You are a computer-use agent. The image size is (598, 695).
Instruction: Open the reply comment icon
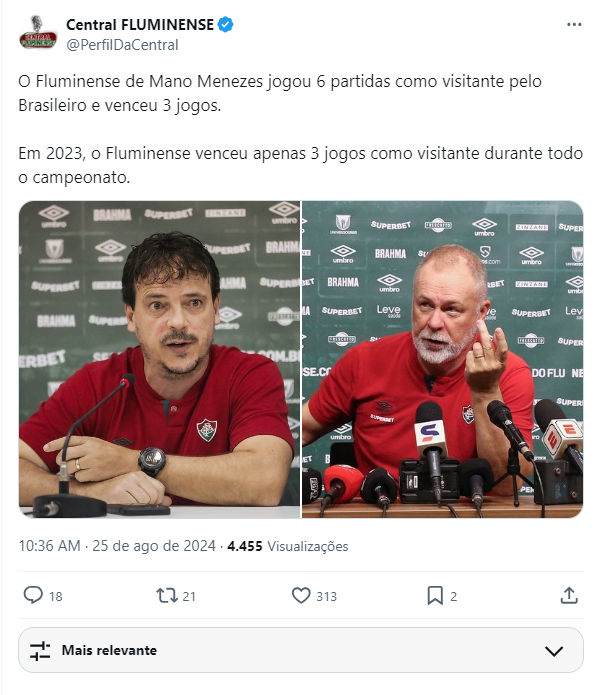pyautogui.click(x=33, y=595)
